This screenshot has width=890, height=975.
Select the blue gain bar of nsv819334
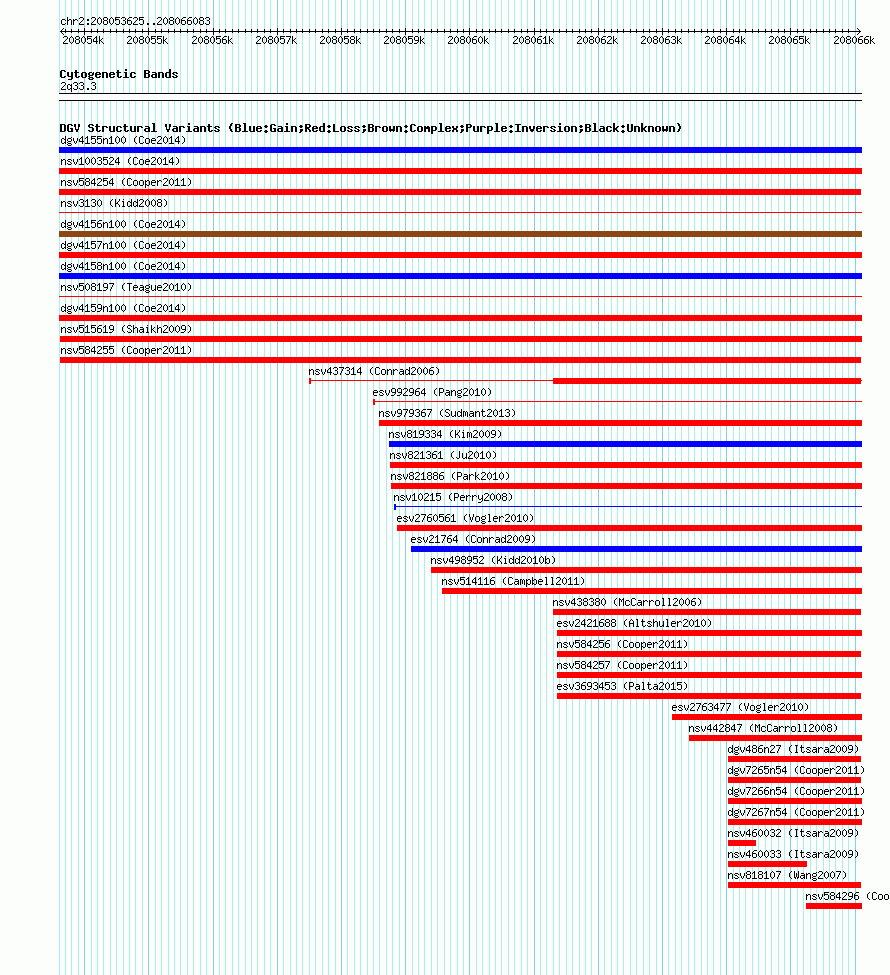625,444
